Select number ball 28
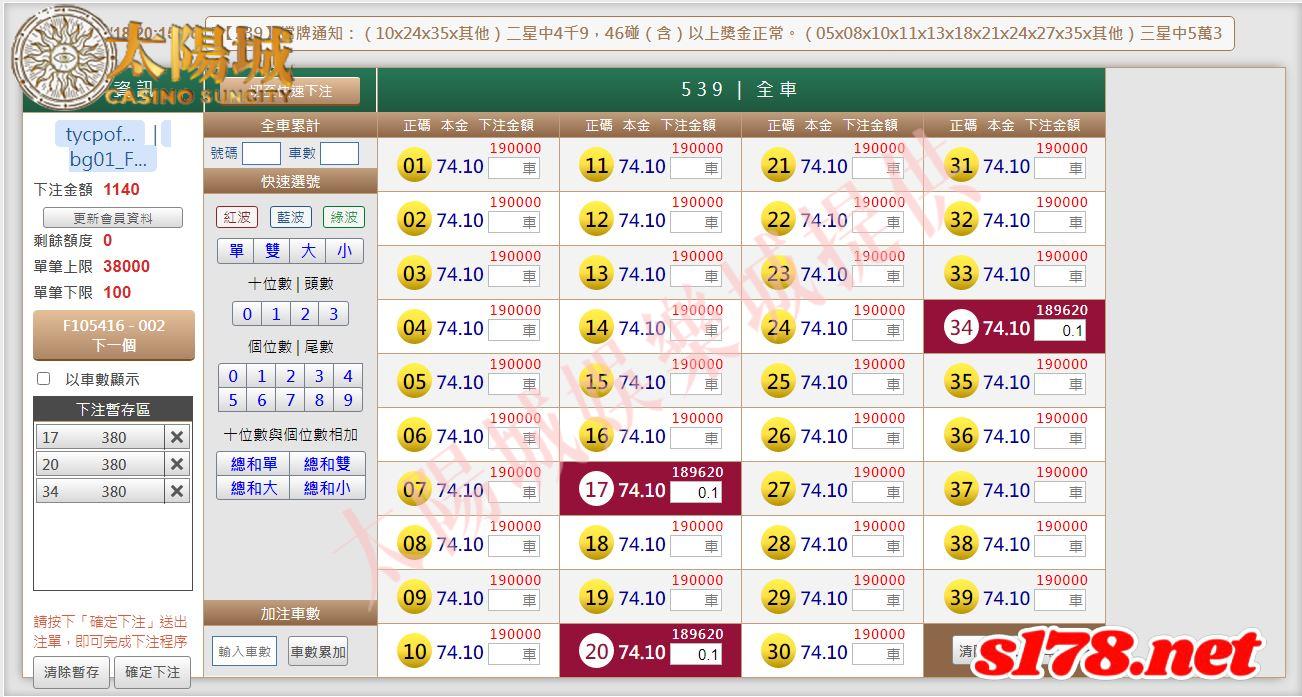Viewport: 1302px width, 697px height. click(778, 544)
